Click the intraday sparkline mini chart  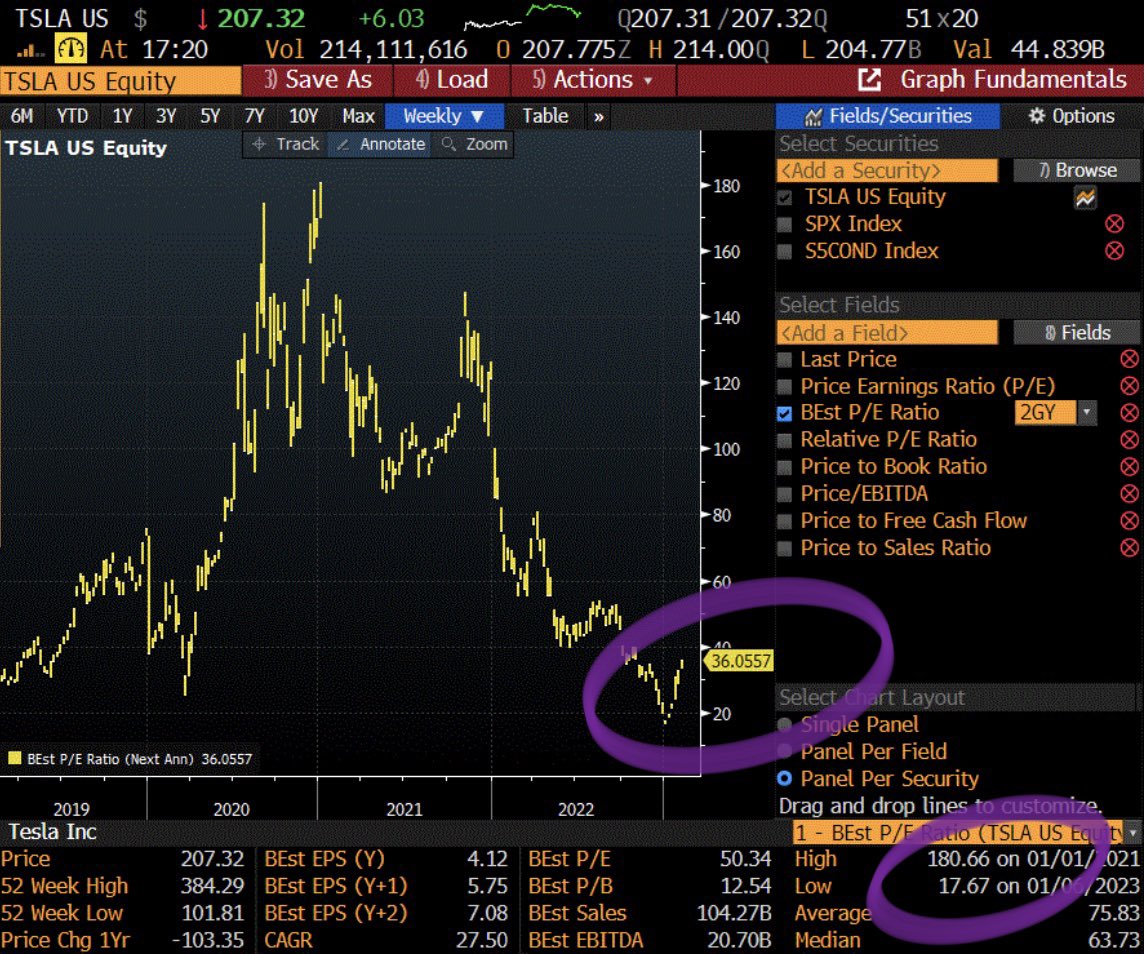click(523, 17)
